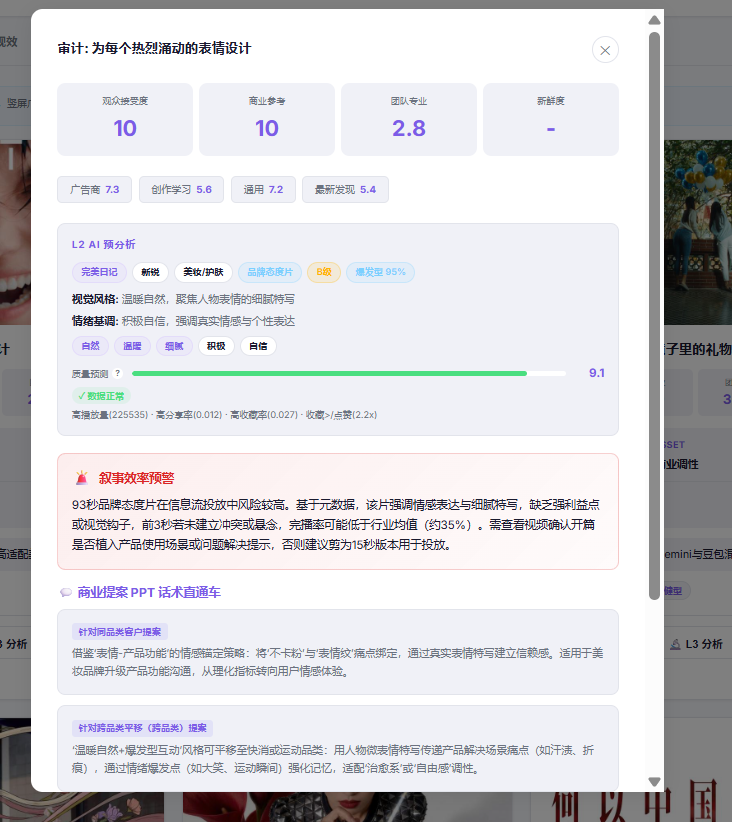This screenshot has width=732, height=822.
Task: Click the 9.1 quality score value
Action: pyautogui.click(x=597, y=373)
